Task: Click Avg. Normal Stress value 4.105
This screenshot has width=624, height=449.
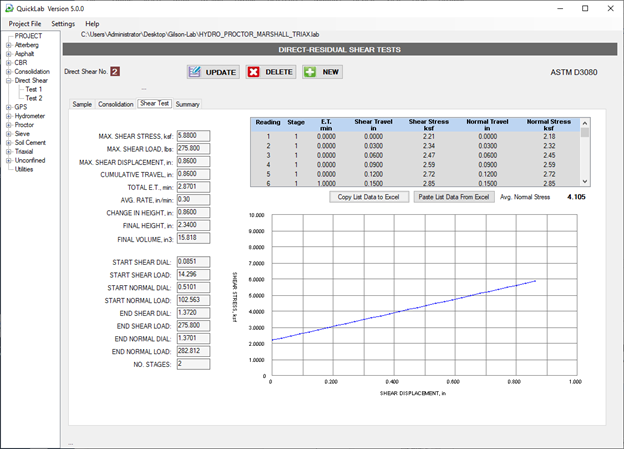Action: coord(576,197)
